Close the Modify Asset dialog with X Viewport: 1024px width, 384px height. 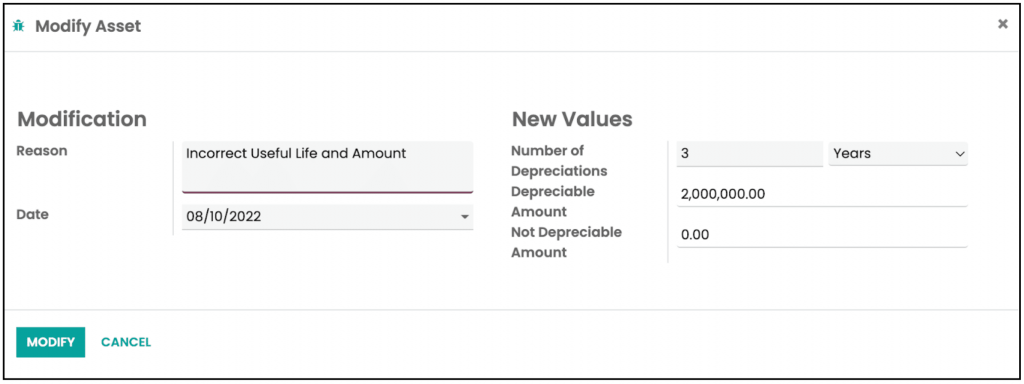click(1002, 24)
